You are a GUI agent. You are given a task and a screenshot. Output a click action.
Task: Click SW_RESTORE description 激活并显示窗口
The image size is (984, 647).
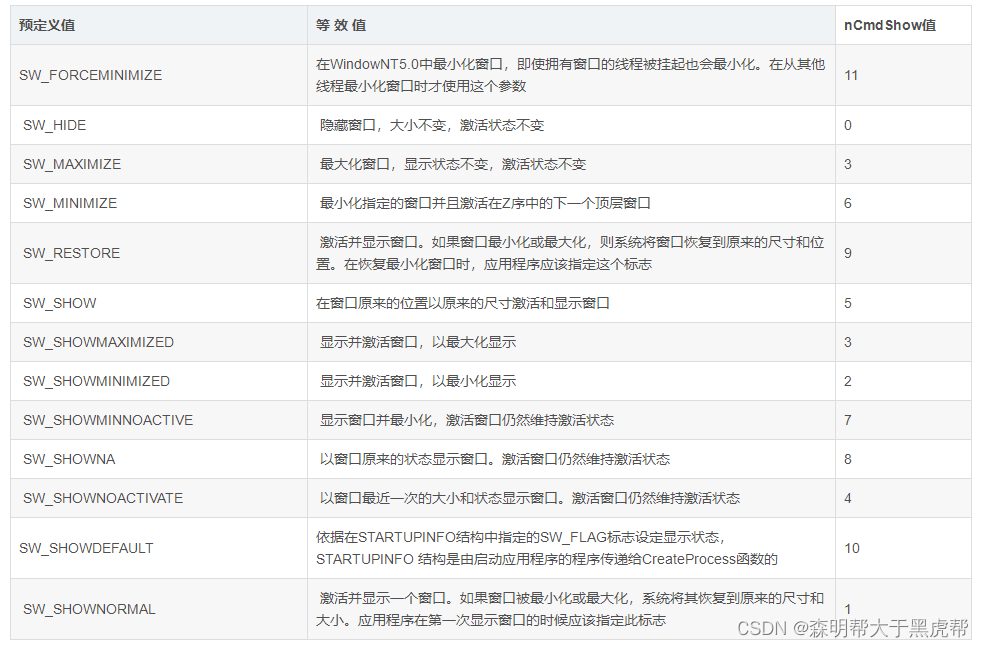pyautogui.click(x=570, y=254)
